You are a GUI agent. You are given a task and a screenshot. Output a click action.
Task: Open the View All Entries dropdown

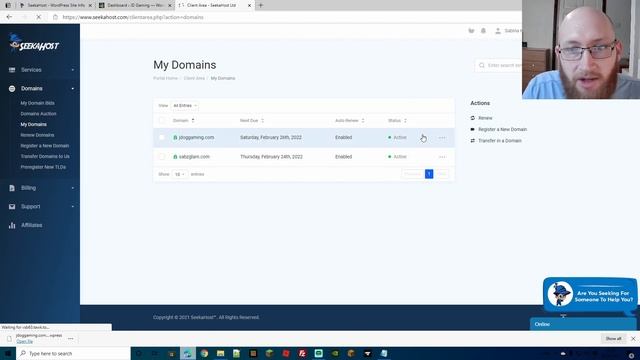pos(184,106)
